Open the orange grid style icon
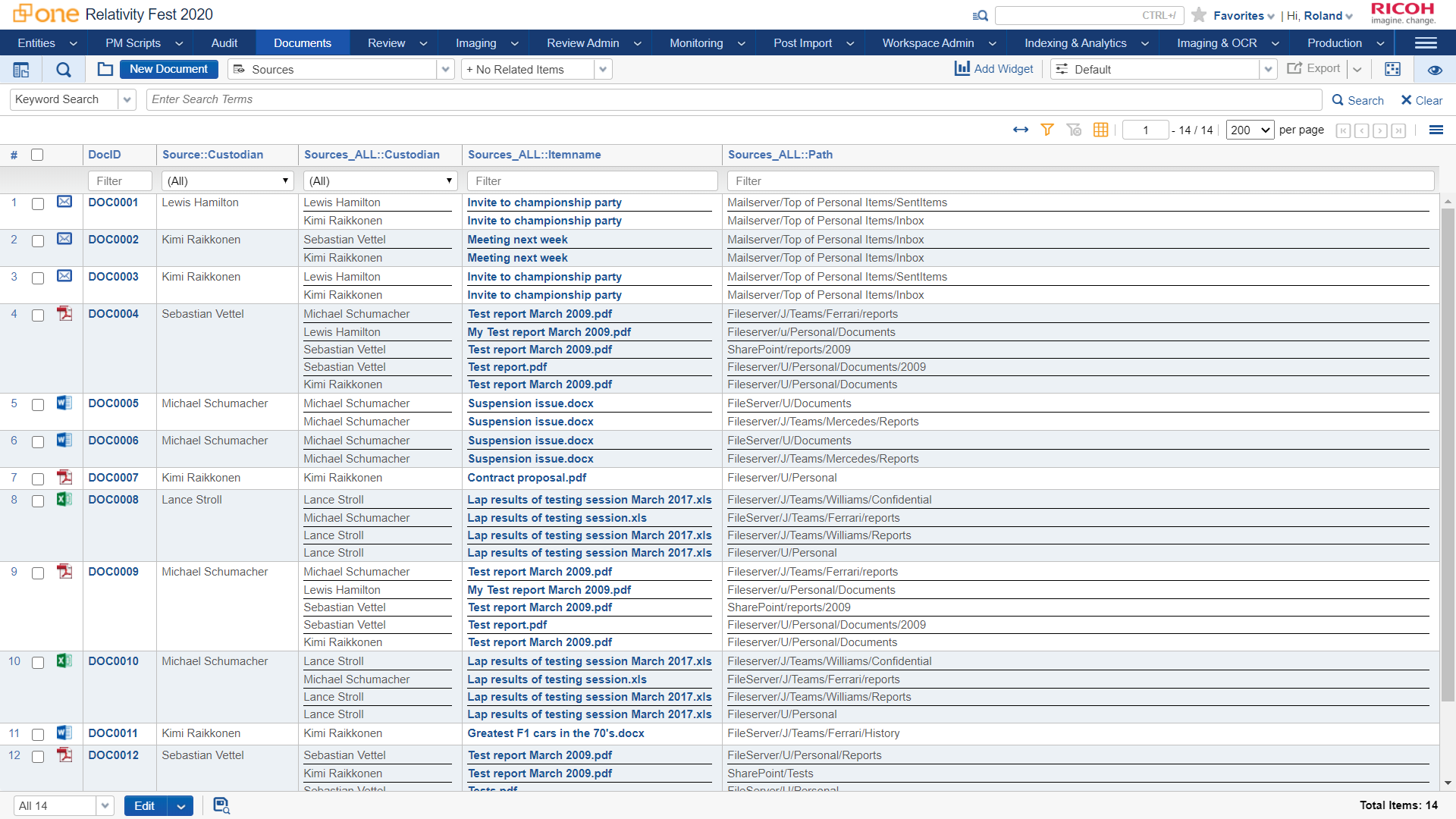This screenshot has width=1456, height=819. coord(1100,130)
